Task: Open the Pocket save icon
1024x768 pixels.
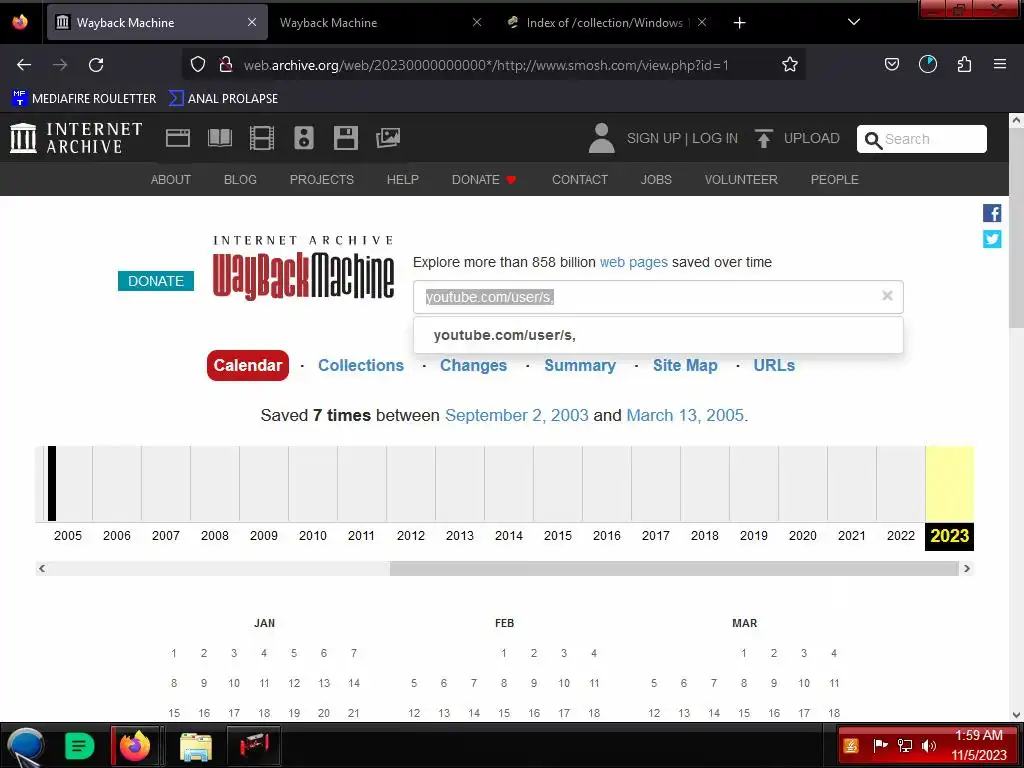Action: [891, 64]
